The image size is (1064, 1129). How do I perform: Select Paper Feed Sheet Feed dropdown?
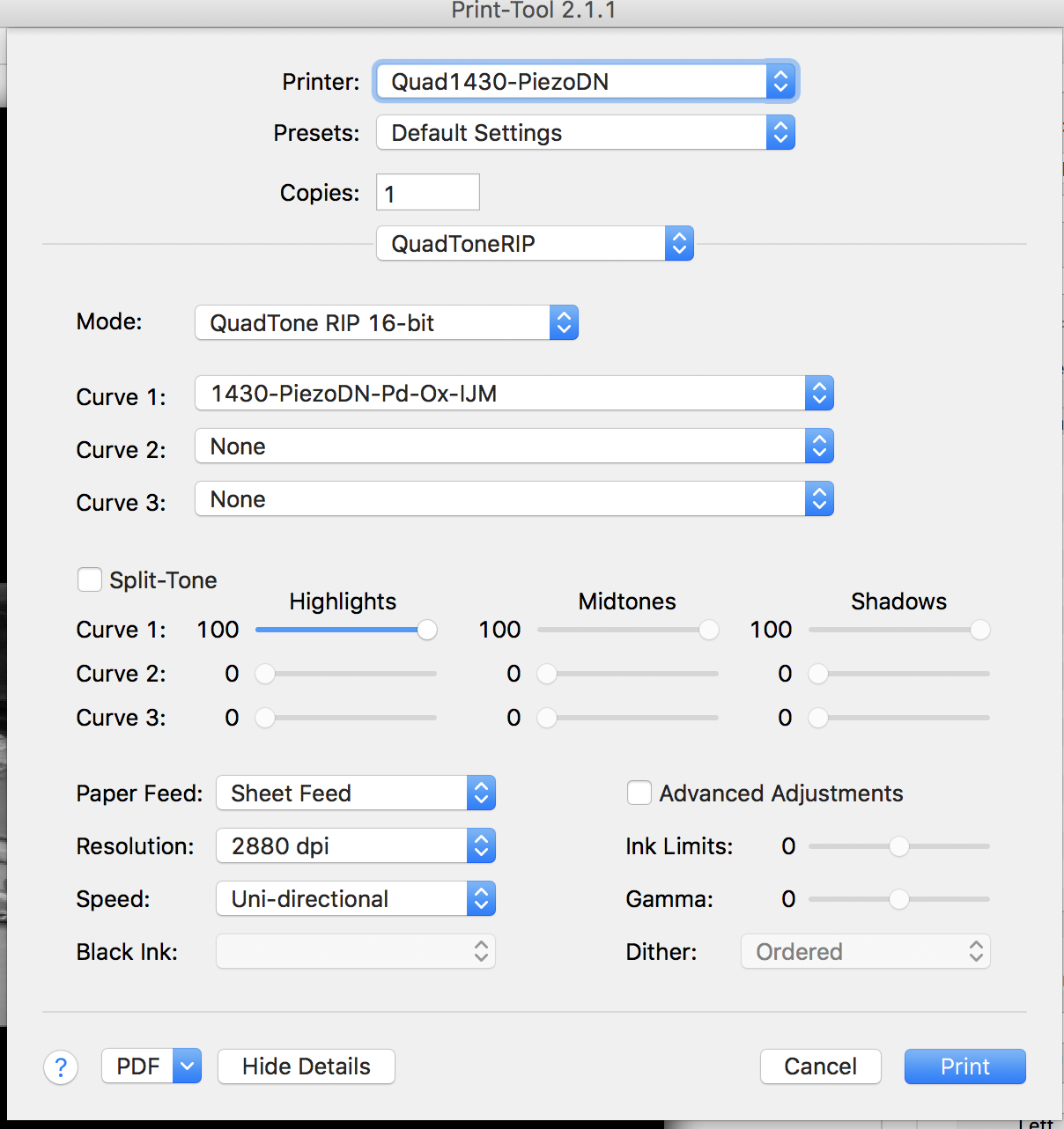click(356, 793)
